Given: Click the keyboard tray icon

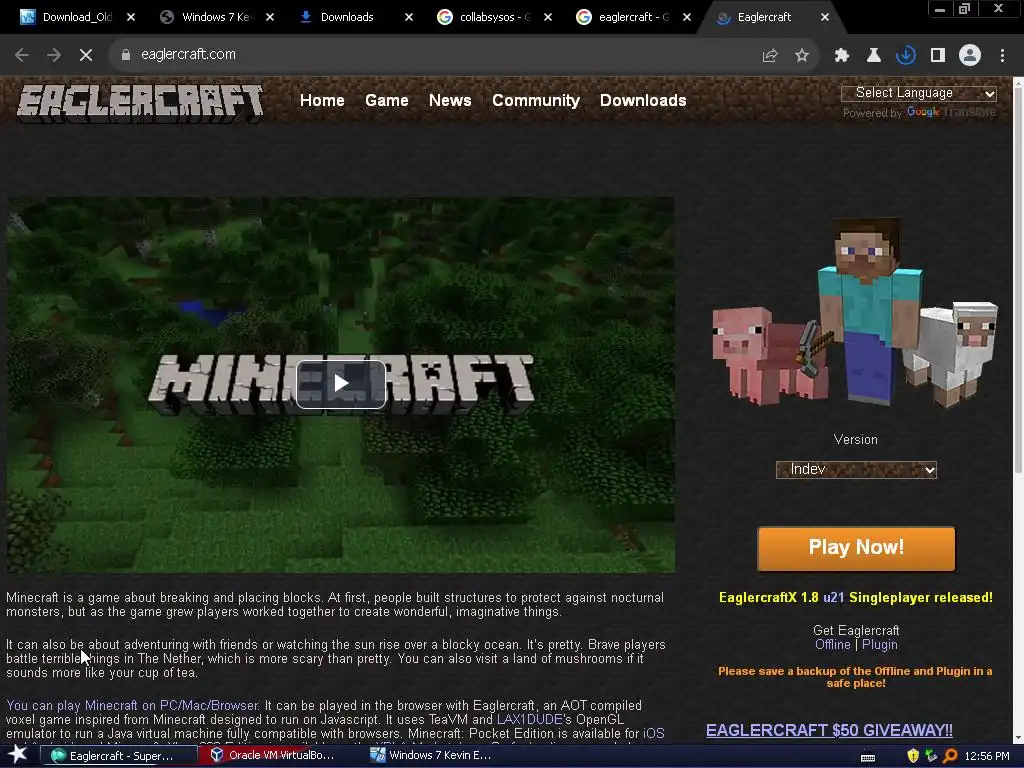Looking at the screenshot, I should (x=868, y=757).
